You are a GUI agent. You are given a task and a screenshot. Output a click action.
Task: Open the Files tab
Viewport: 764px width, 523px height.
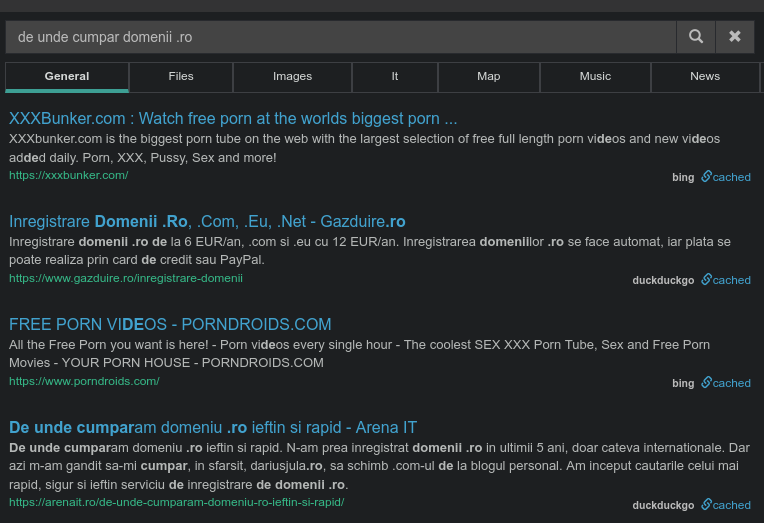pos(181,77)
